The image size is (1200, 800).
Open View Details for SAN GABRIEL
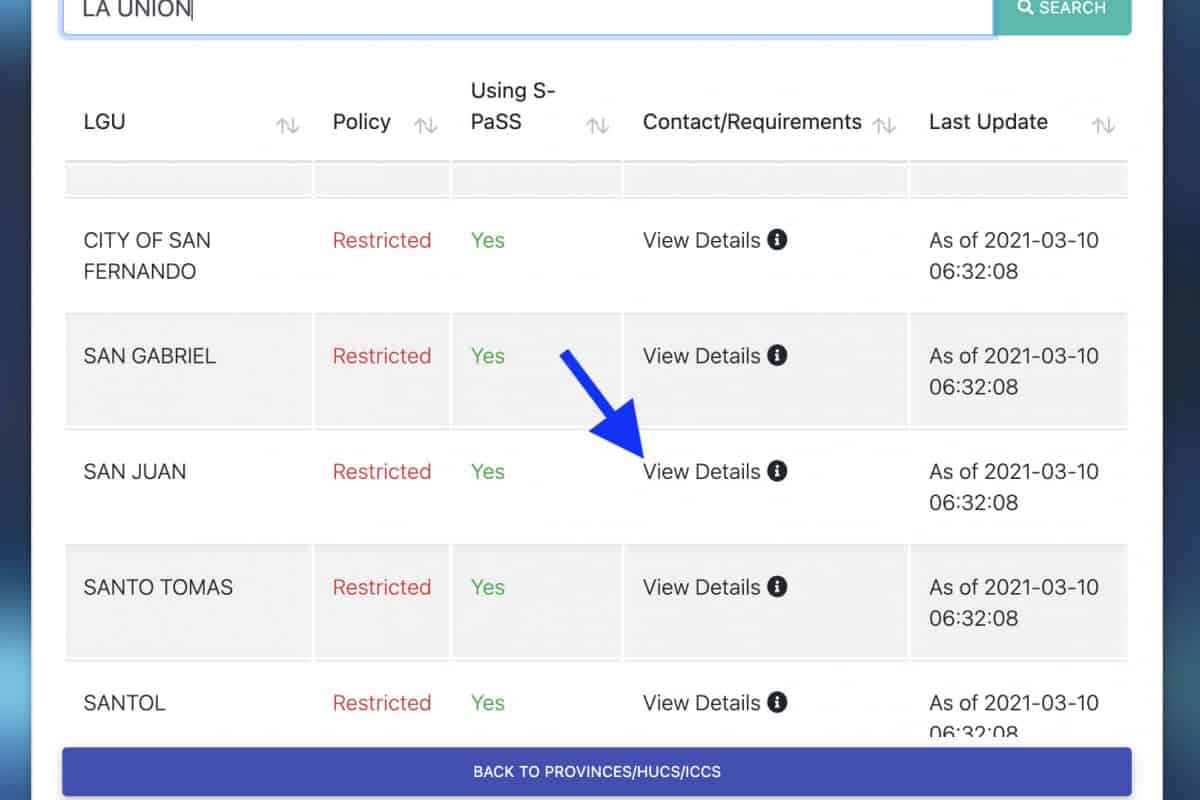[x=701, y=355]
